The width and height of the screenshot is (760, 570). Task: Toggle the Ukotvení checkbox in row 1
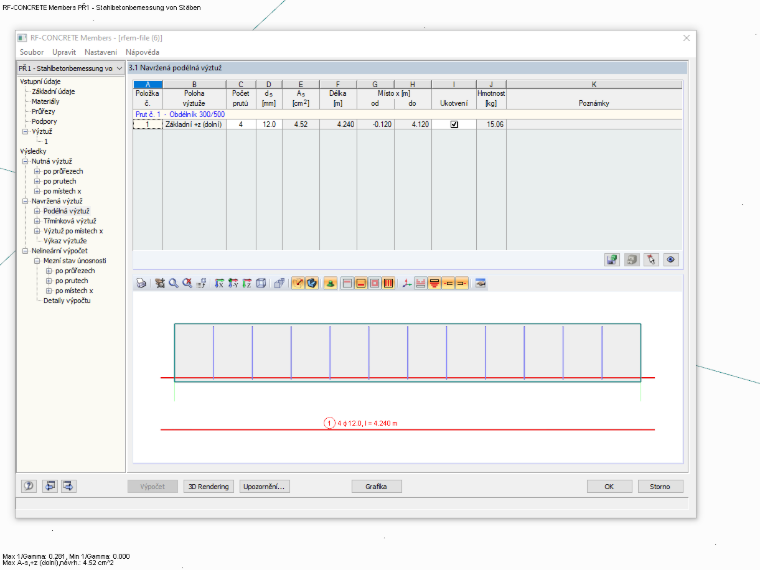(454, 125)
